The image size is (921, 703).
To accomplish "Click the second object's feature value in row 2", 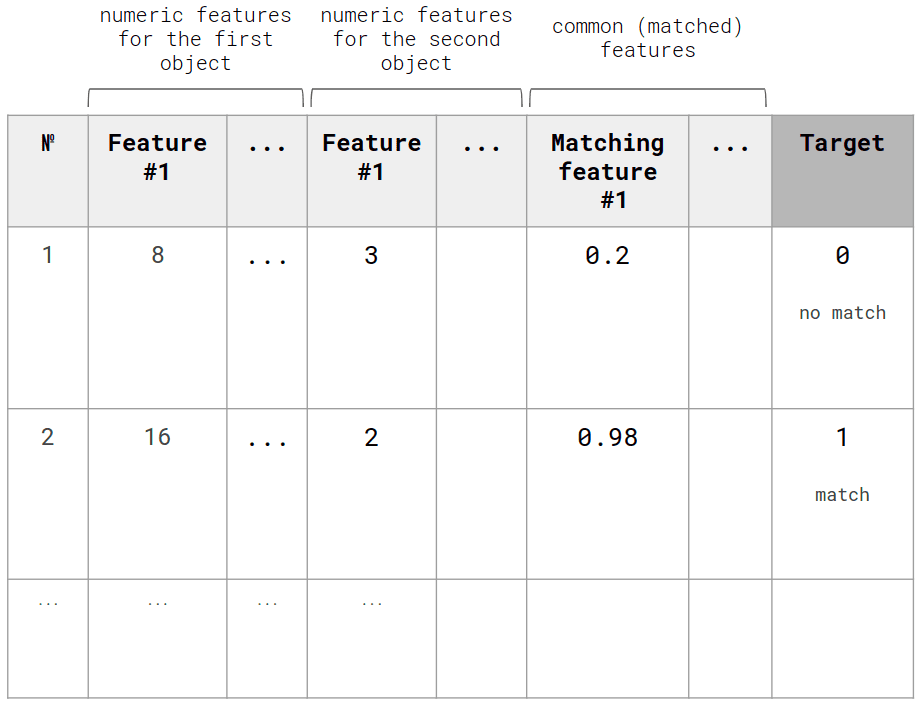I will coord(371,437).
